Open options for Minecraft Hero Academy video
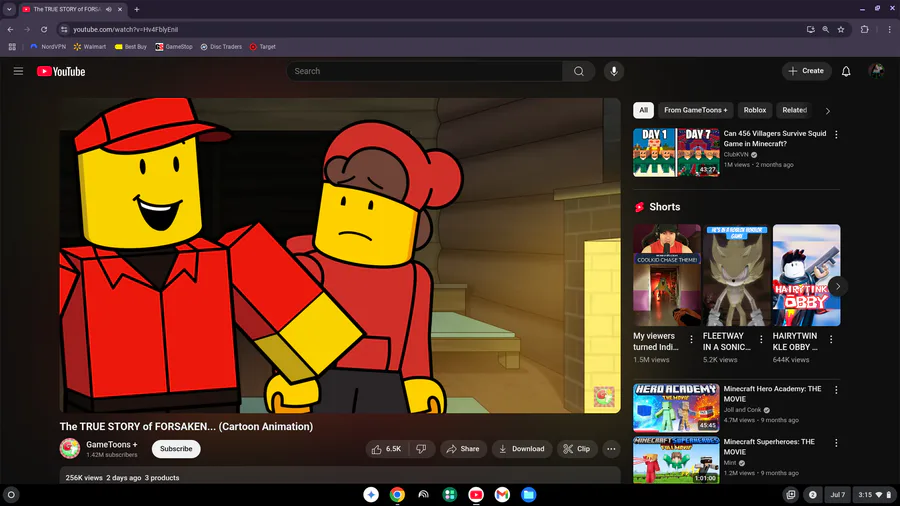The width and height of the screenshot is (900, 506). (836, 390)
